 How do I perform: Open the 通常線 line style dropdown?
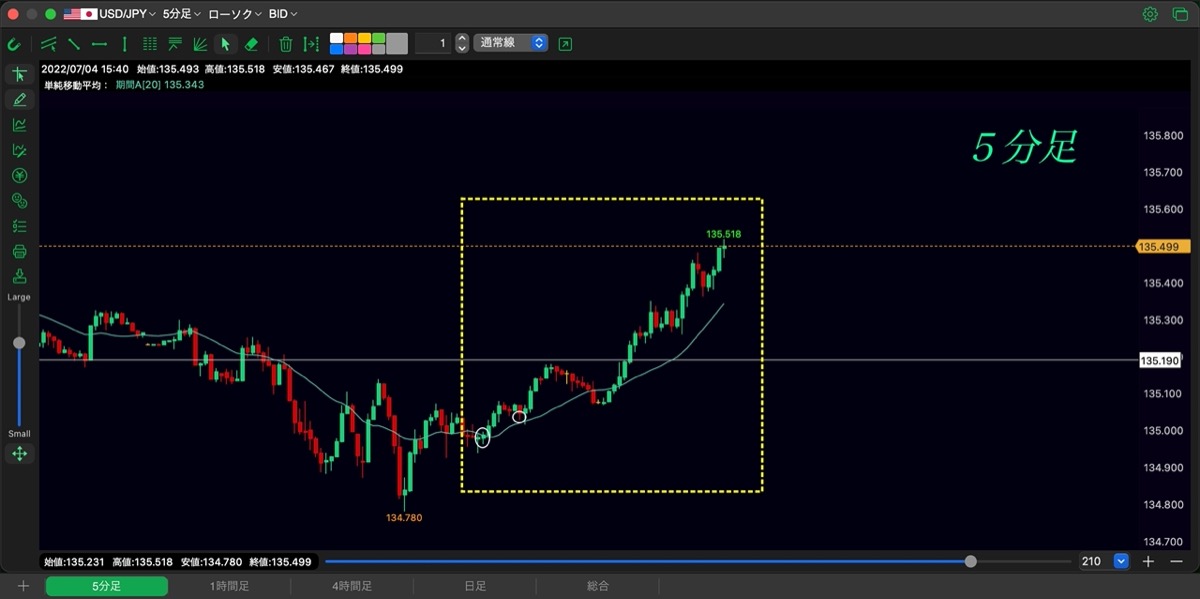pyautogui.click(x=511, y=44)
